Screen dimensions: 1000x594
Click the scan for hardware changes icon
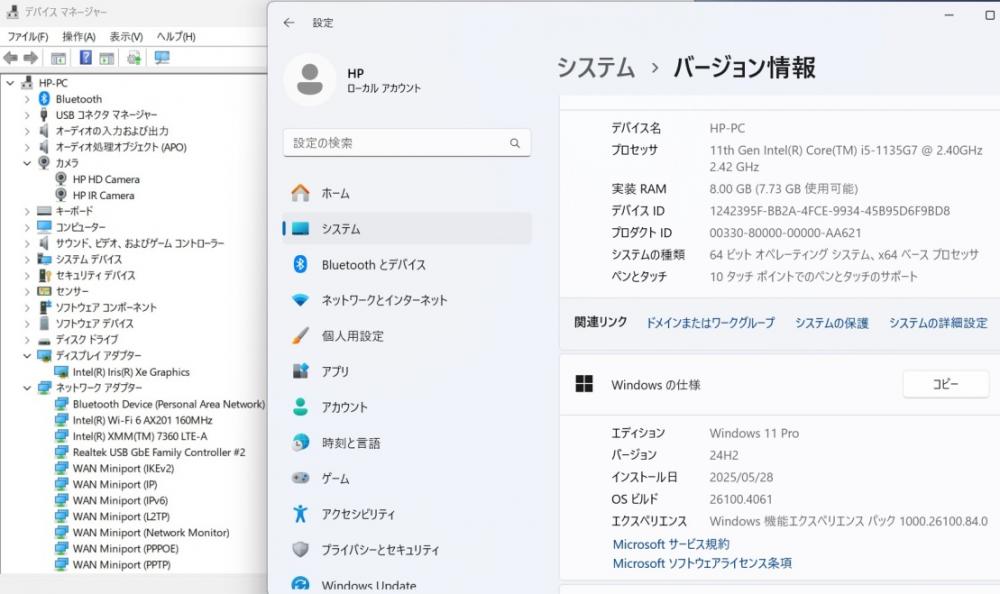[x=161, y=58]
